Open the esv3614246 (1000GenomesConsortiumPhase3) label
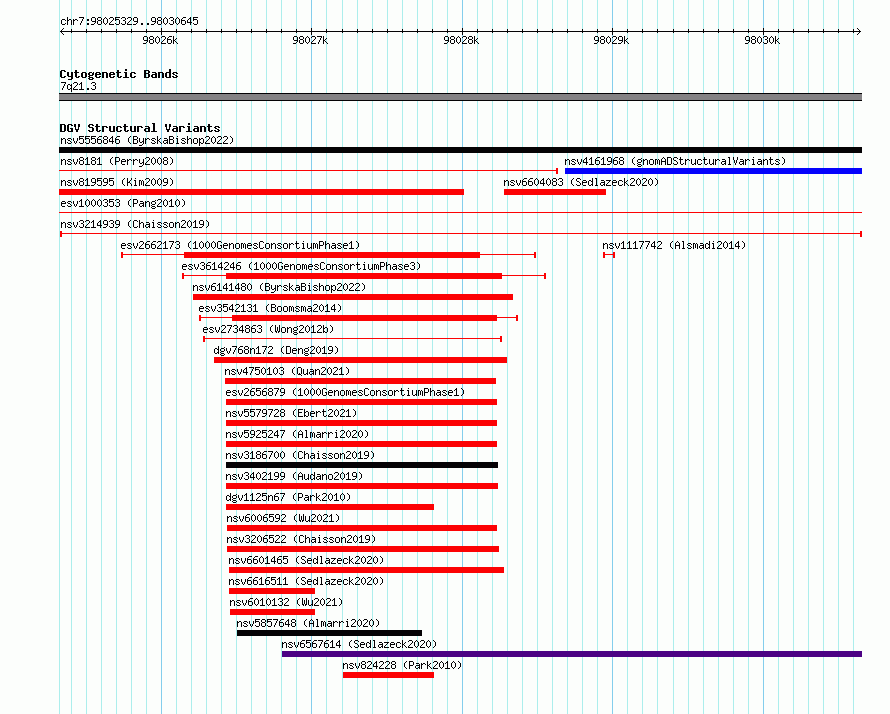Image resolution: width=890 pixels, height=714 pixels. 301,266
